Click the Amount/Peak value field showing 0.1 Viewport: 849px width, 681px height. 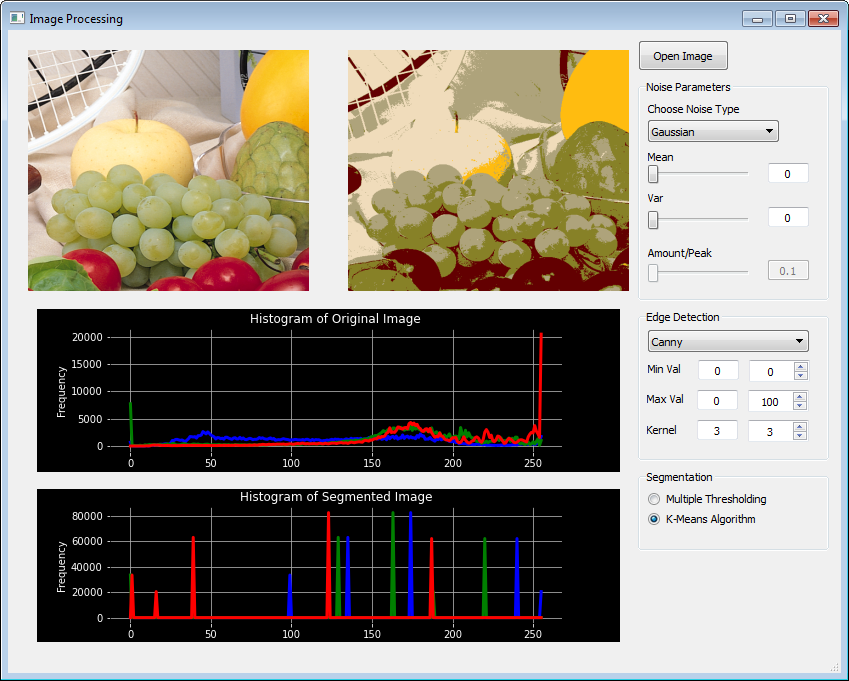tap(787, 270)
